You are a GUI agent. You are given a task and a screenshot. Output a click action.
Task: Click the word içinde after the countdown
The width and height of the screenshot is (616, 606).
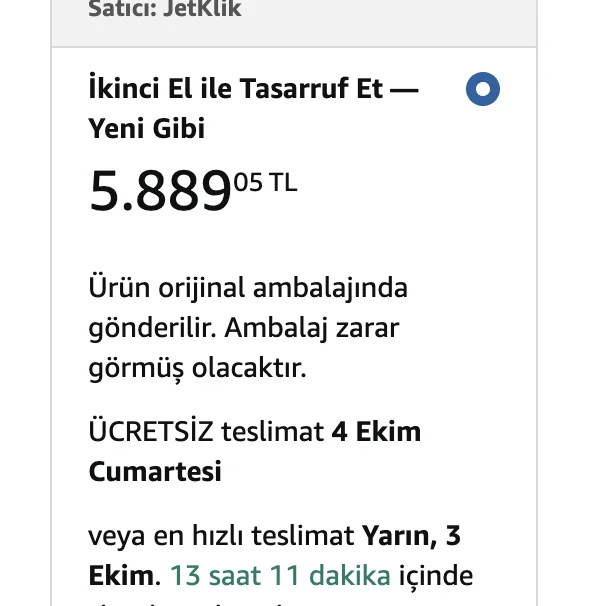coord(435,577)
